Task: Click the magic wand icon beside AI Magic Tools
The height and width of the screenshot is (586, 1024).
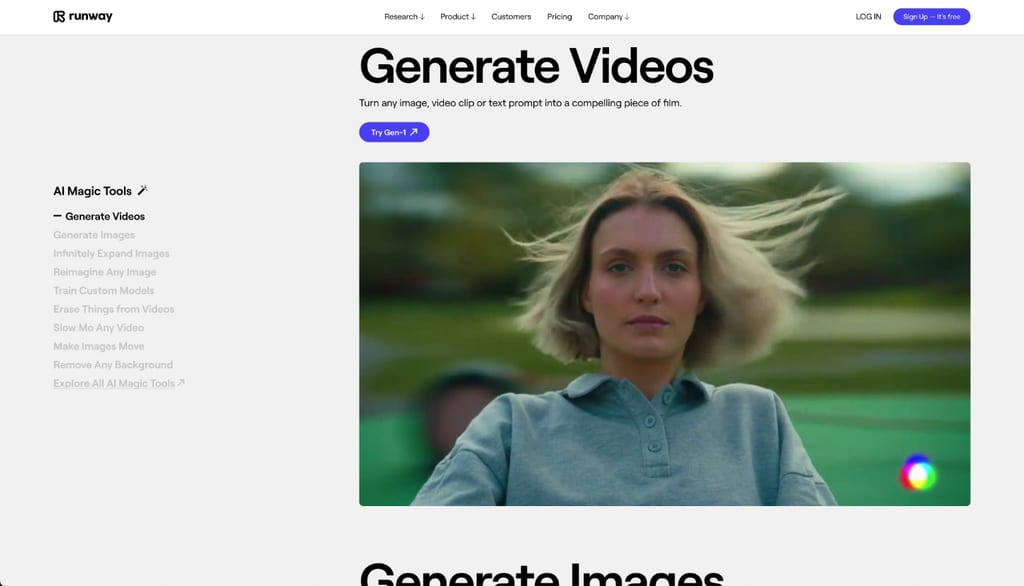Action: click(142, 190)
